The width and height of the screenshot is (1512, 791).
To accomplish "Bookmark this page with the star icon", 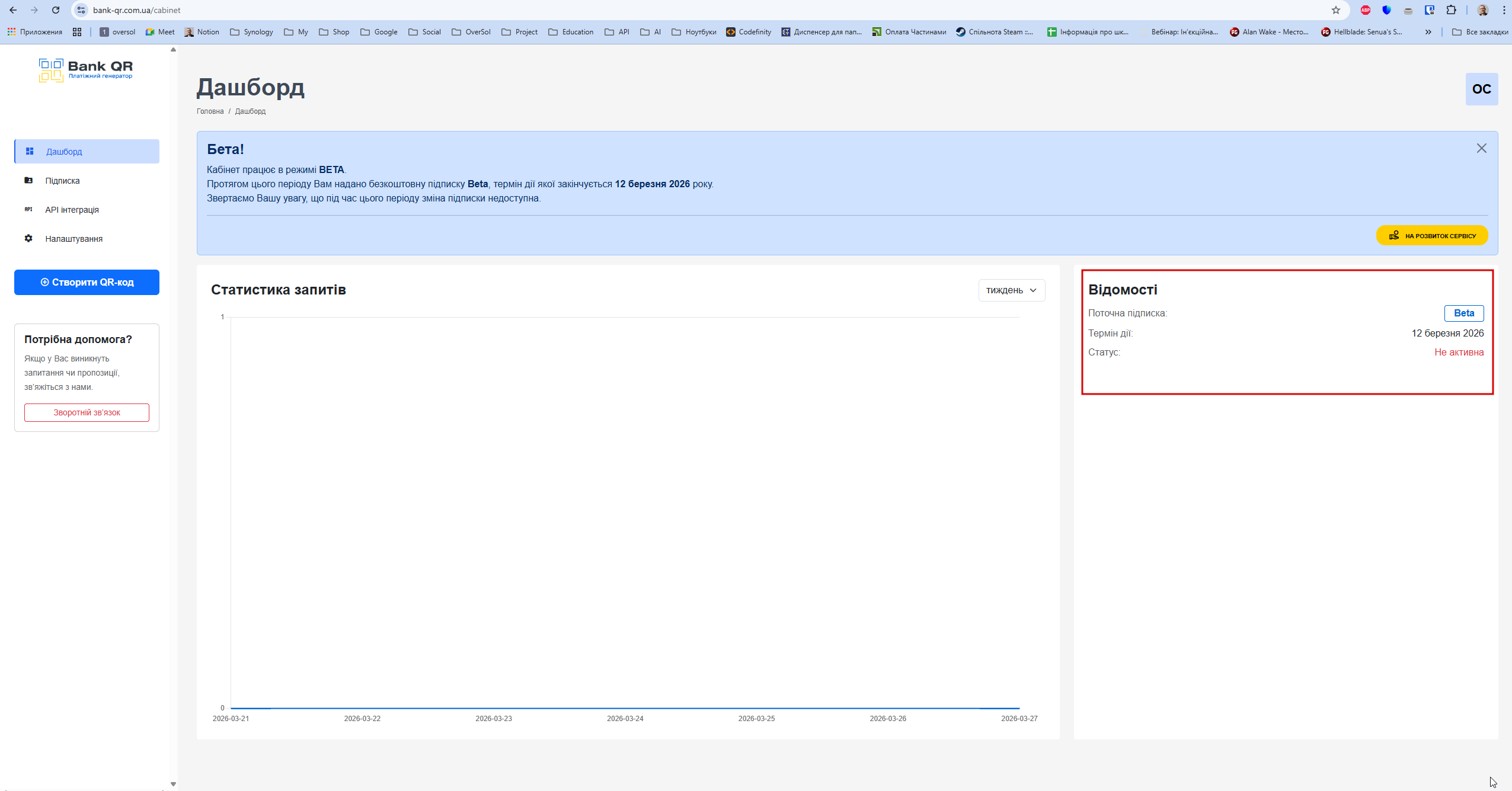I will [x=1335, y=10].
